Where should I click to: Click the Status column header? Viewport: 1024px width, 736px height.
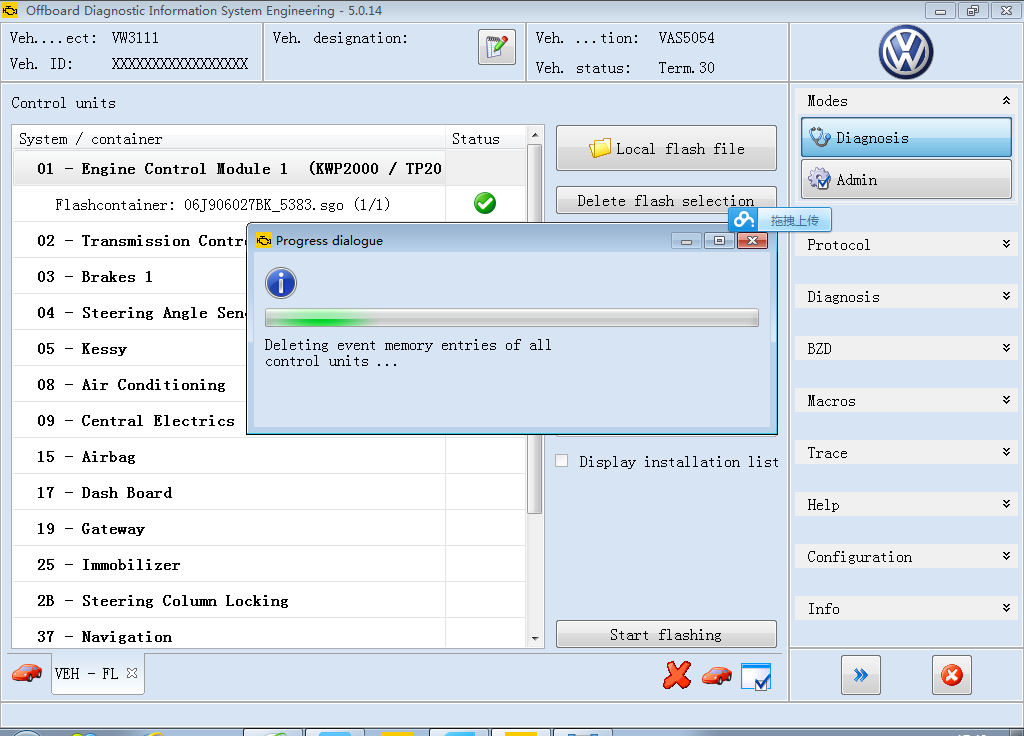tap(485, 138)
